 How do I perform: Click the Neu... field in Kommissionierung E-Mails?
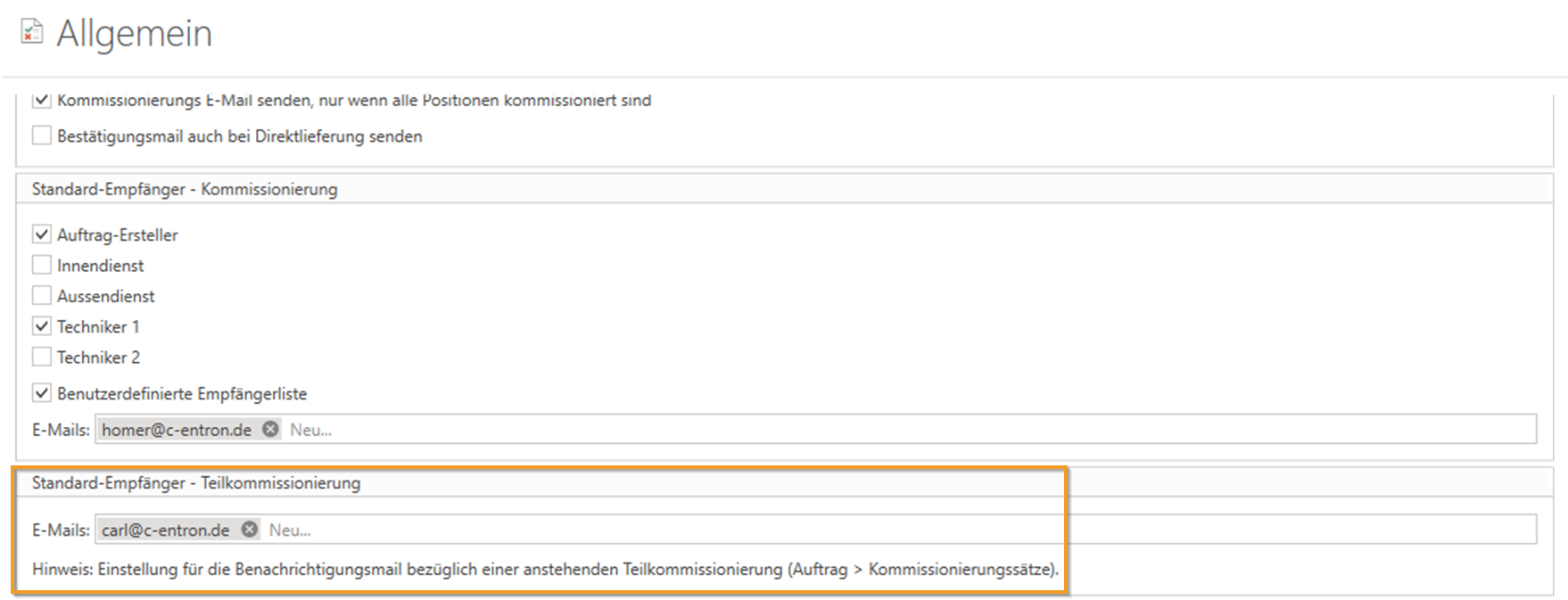pos(892,430)
